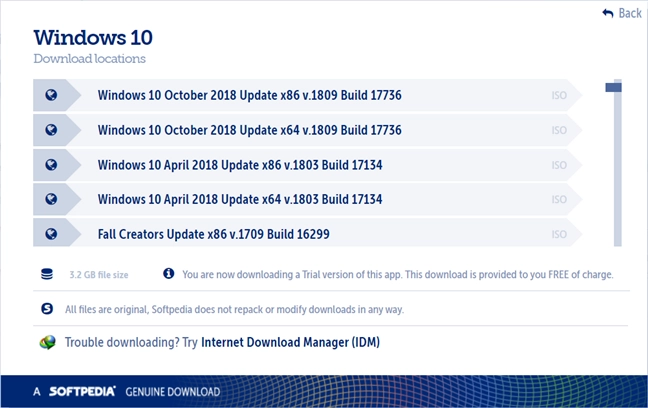Click ISO label on Fall Creators Update row
648x408 pixels.
(x=559, y=234)
